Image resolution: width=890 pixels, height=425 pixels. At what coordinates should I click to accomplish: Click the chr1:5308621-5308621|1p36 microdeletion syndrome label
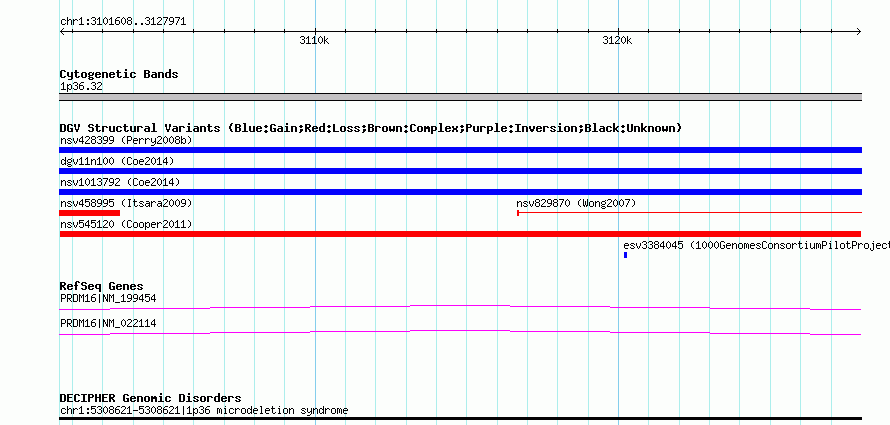(204, 410)
